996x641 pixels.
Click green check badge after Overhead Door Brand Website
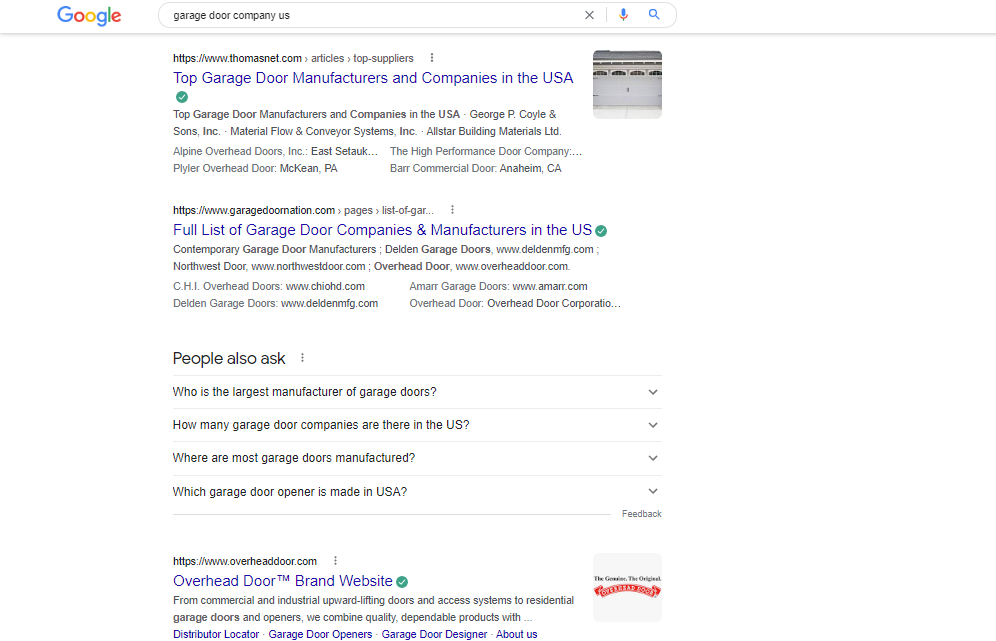pos(402,581)
